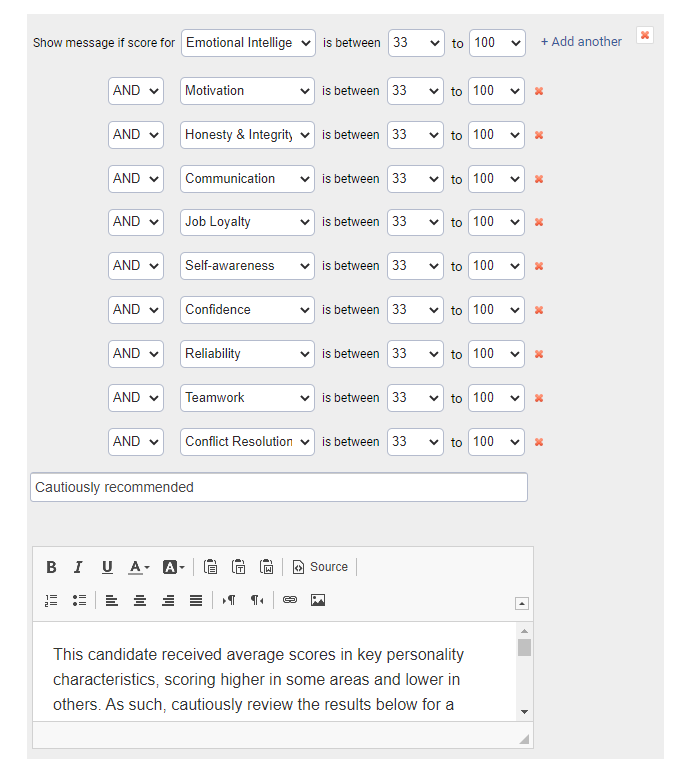Click the editor resize handle corner
This screenshot has width=677, height=775.
524,739
